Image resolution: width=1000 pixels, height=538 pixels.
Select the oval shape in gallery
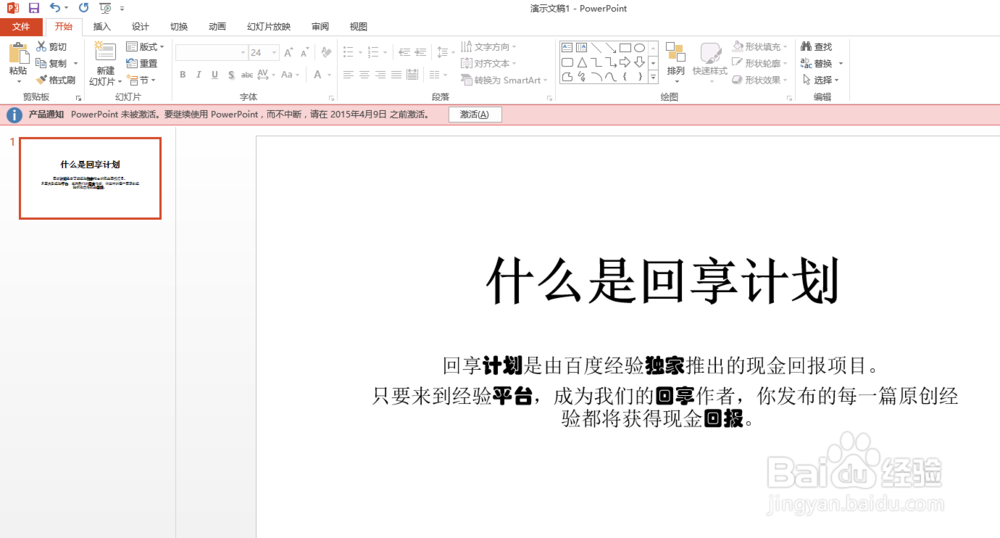click(x=639, y=48)
